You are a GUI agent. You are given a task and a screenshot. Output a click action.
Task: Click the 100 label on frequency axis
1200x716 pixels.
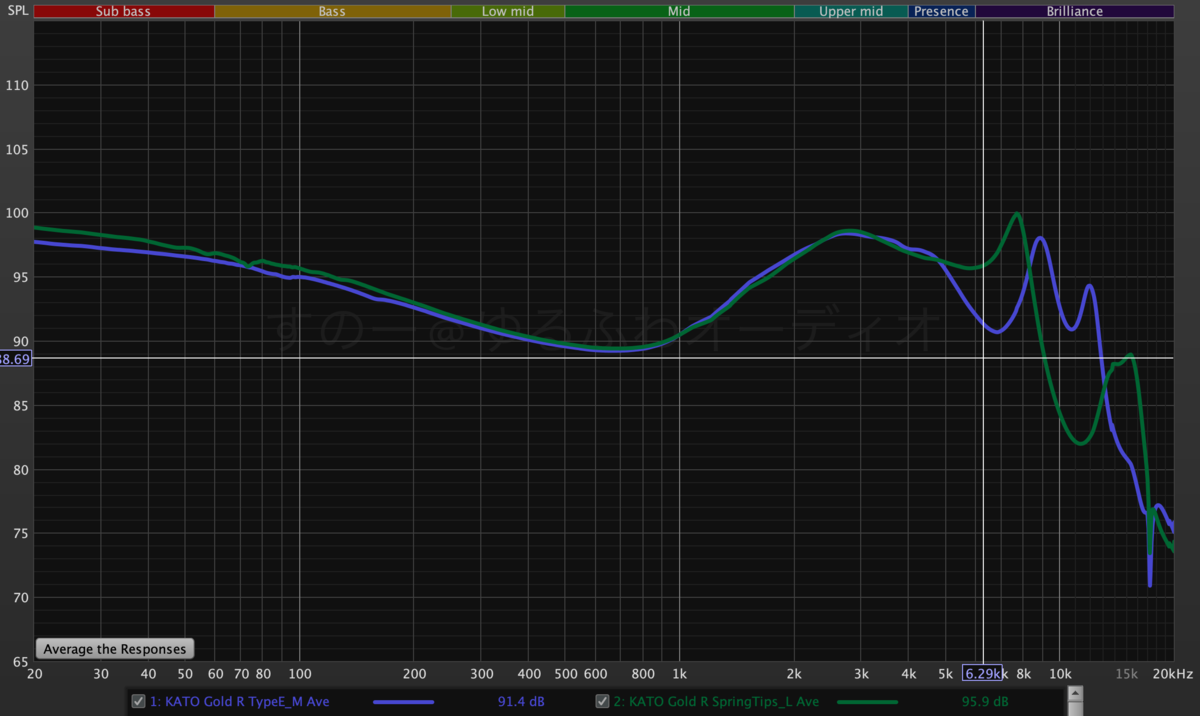(x=300, y=673)
